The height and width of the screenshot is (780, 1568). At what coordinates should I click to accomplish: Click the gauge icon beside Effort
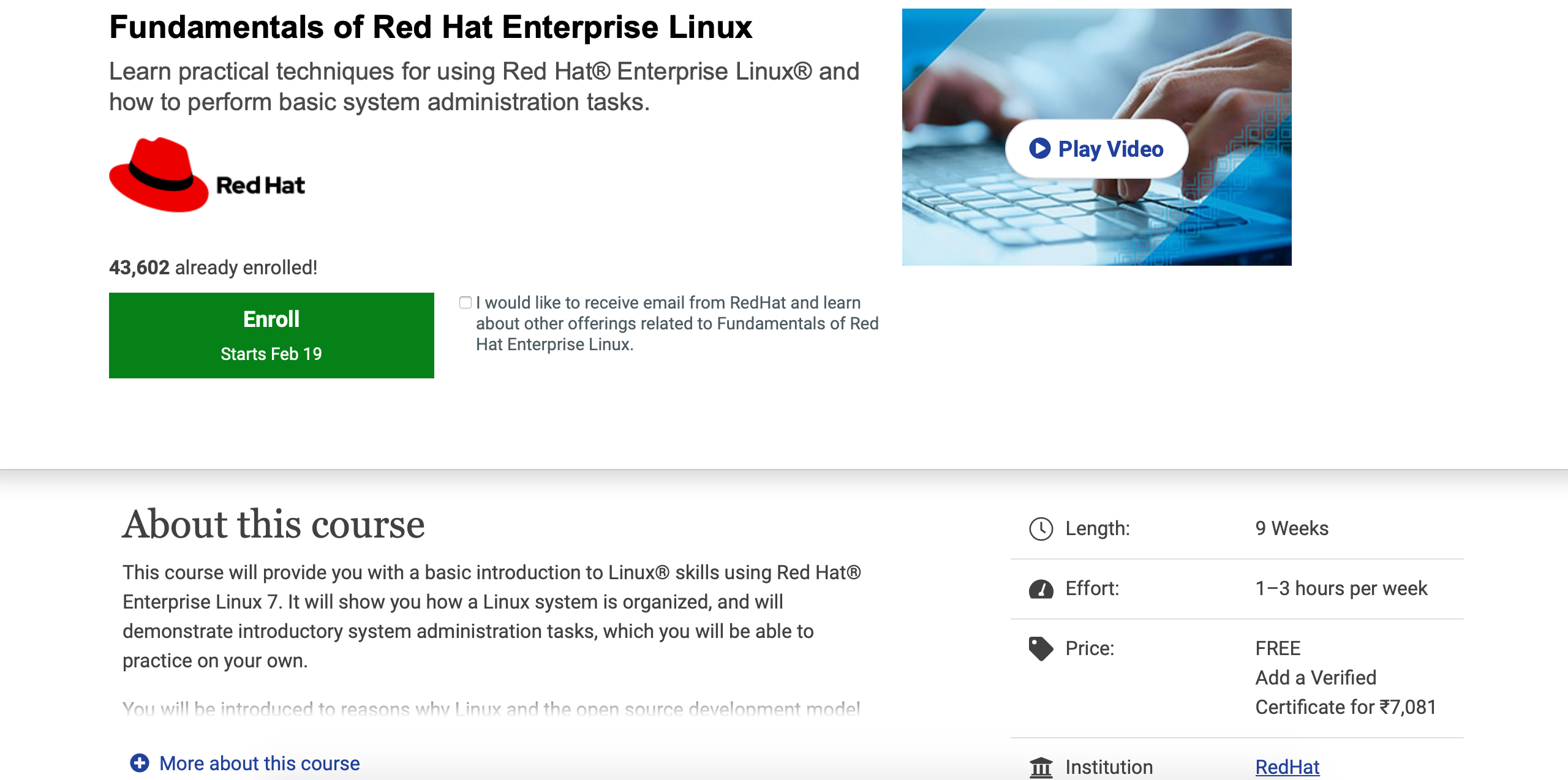[x=1041, y=589]
